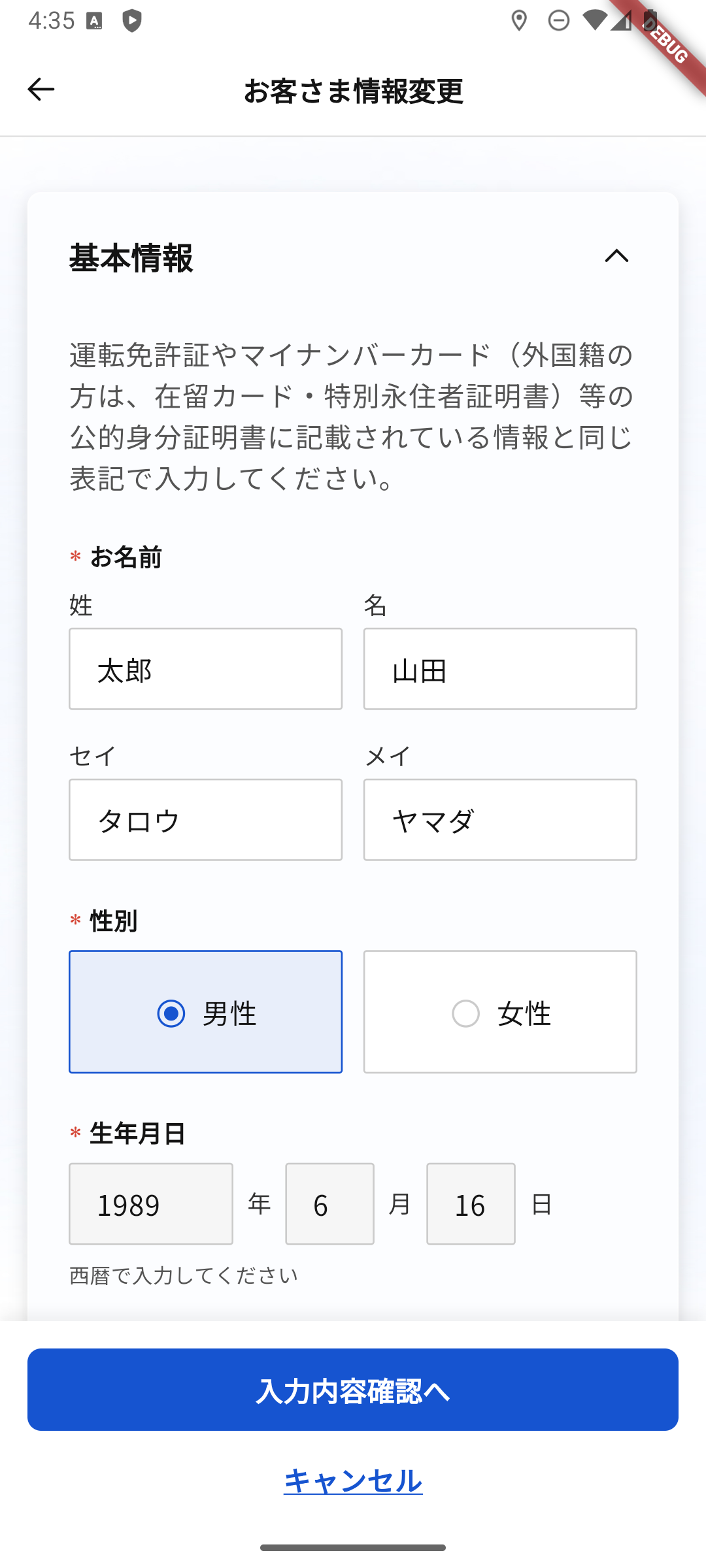Select the 女性 radio button
Viewport: 706px width, 1568px height.
pyautogui.click(x=465, y=1013)
